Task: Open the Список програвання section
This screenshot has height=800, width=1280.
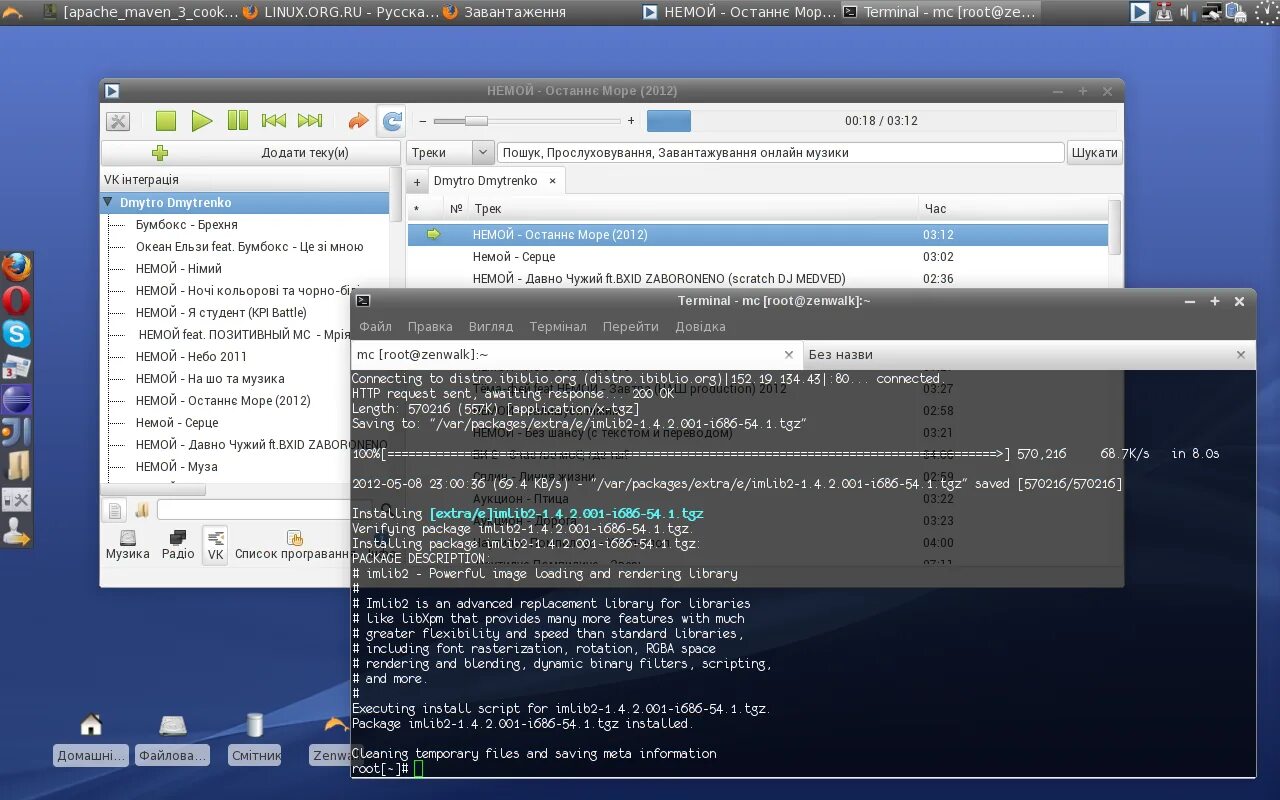Action: 292,545
